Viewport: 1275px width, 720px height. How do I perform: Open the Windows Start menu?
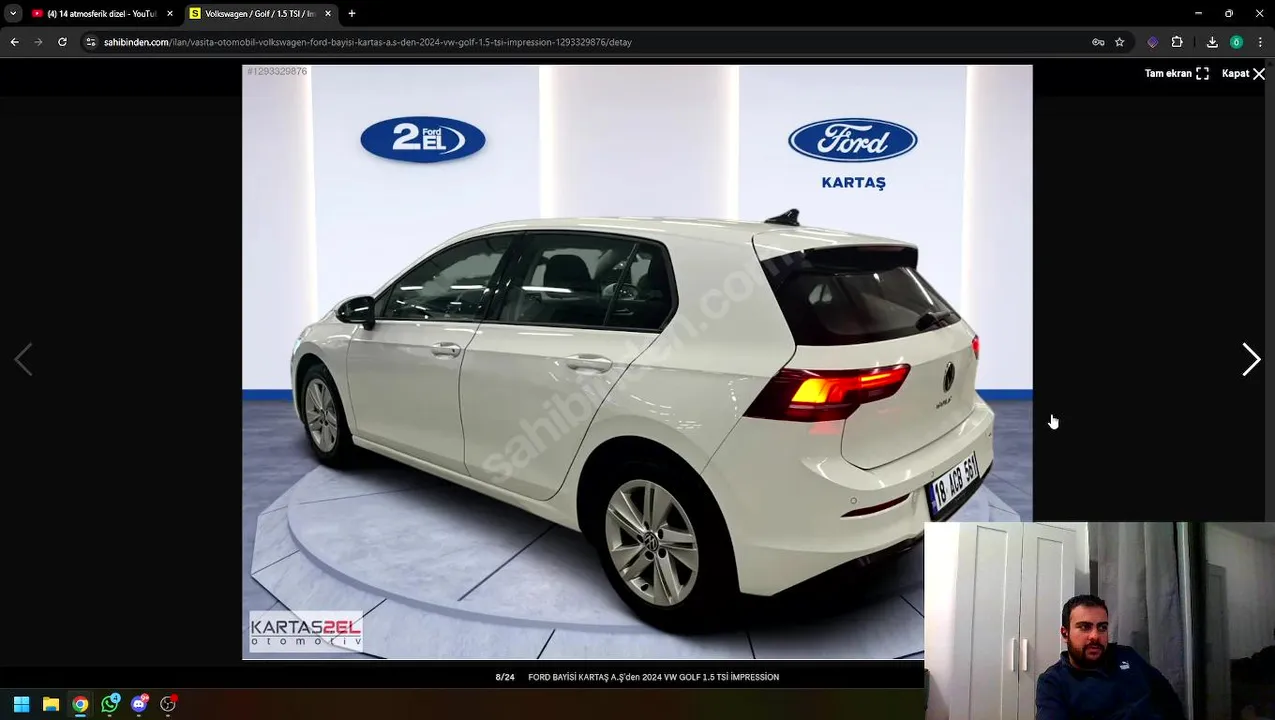pyautogui.click(x=21, y=704)
